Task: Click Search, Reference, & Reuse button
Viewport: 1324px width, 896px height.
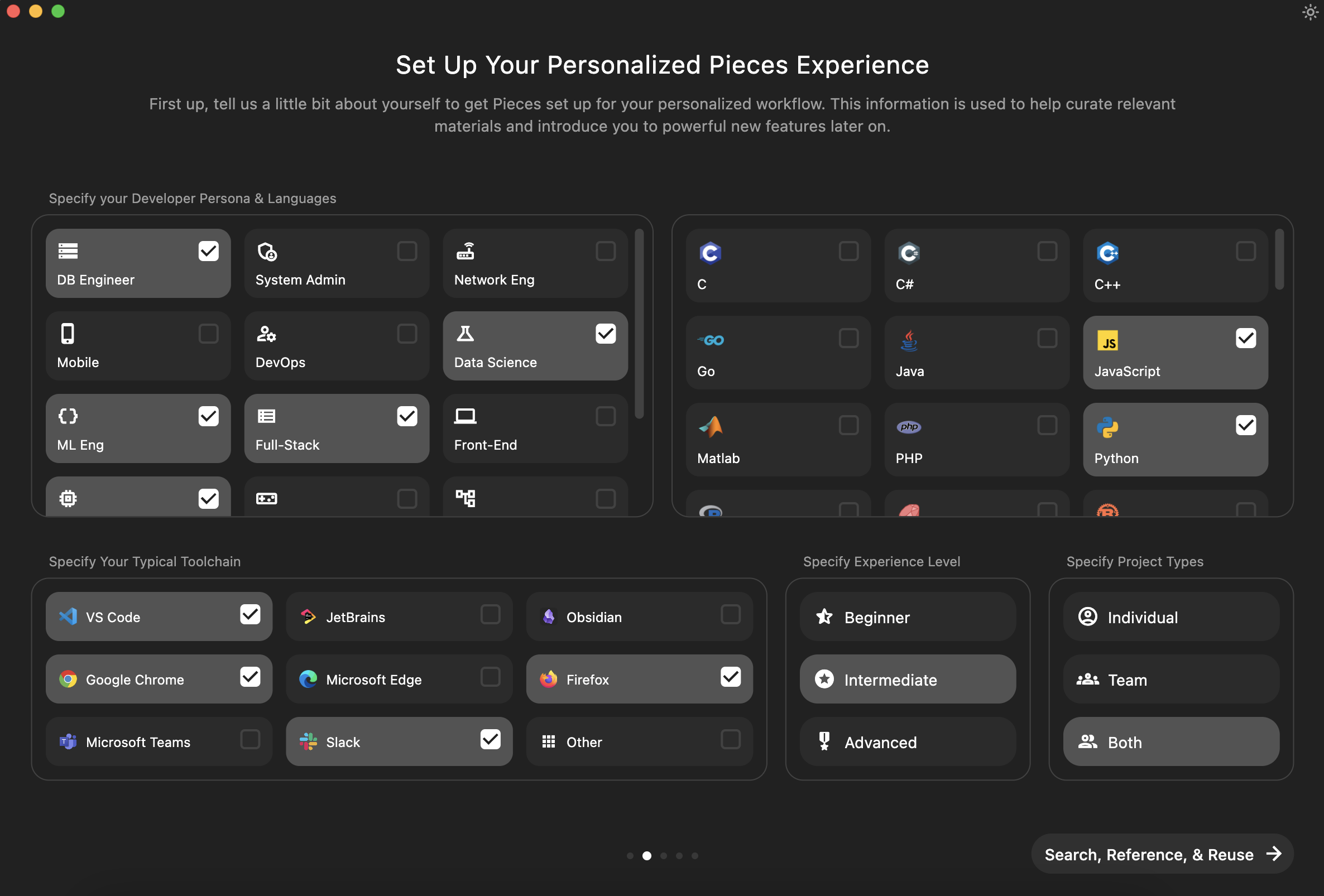Action: point(1162,854)
